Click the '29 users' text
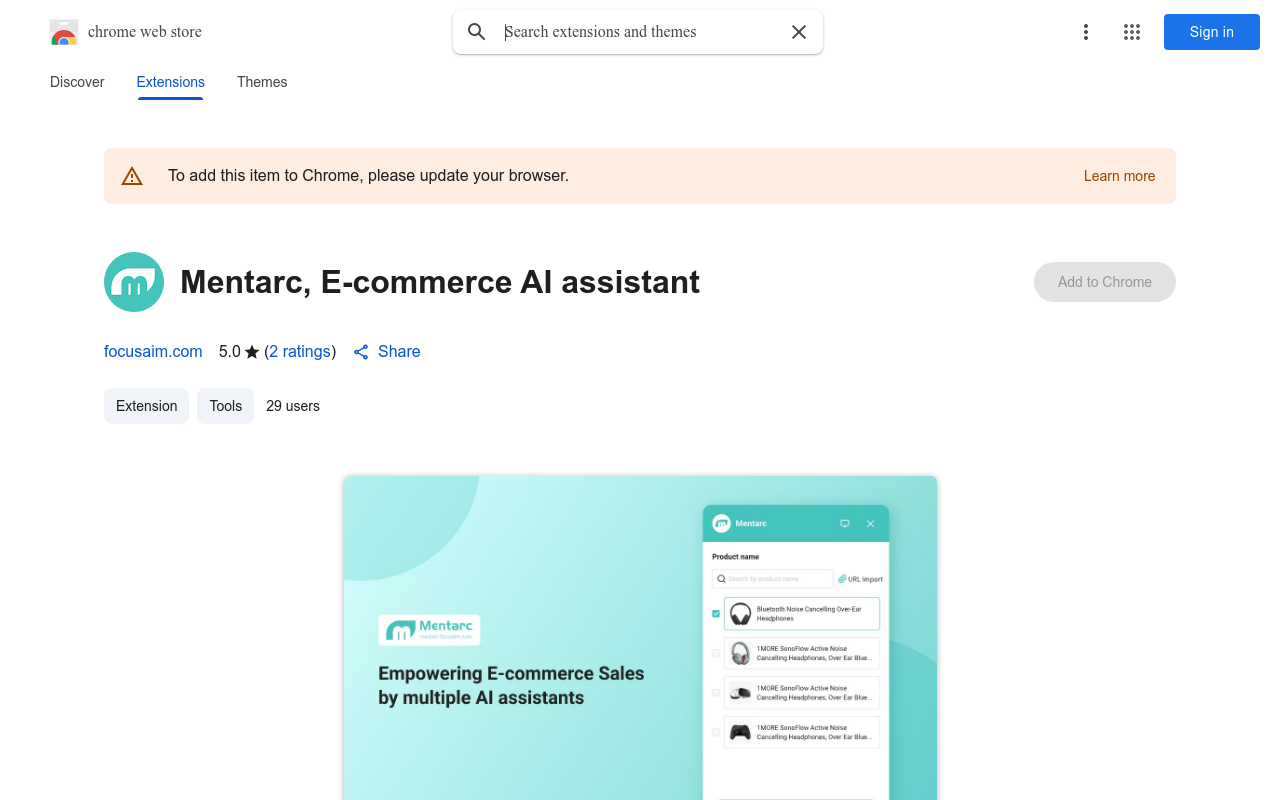The width and height of the screenshot is (1280, 800). point(293,406)
